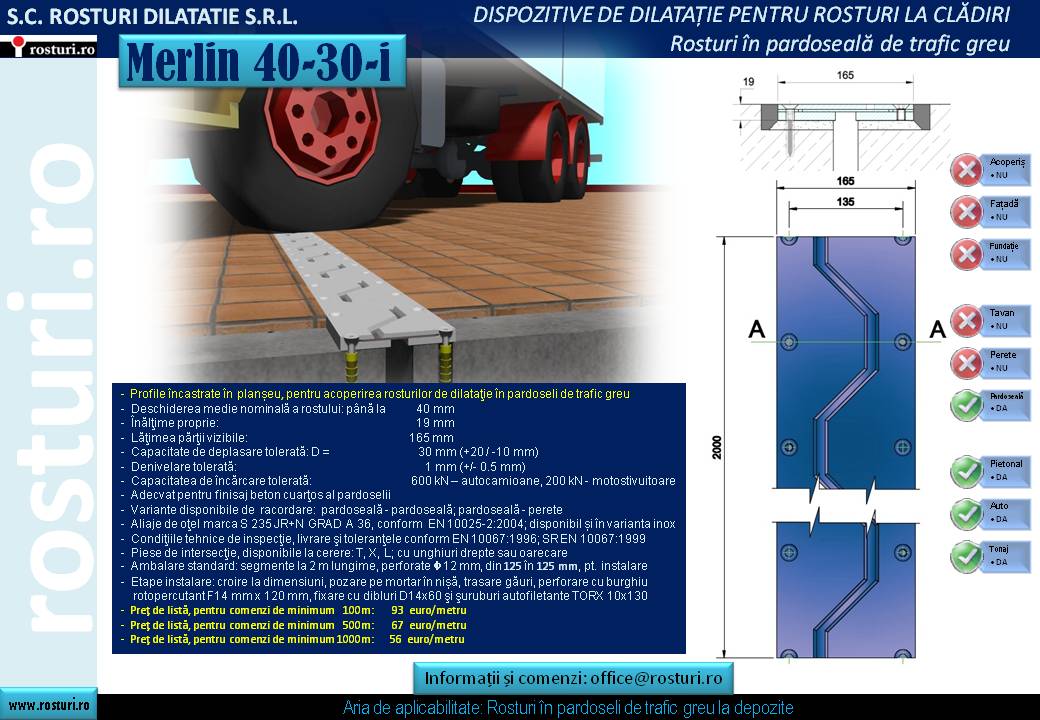Click the subtitle 'Rosturi în pardoseală de trafic greu'
Image resolution: width=1040 pixels, height=720 pixels.
[840, 43]
